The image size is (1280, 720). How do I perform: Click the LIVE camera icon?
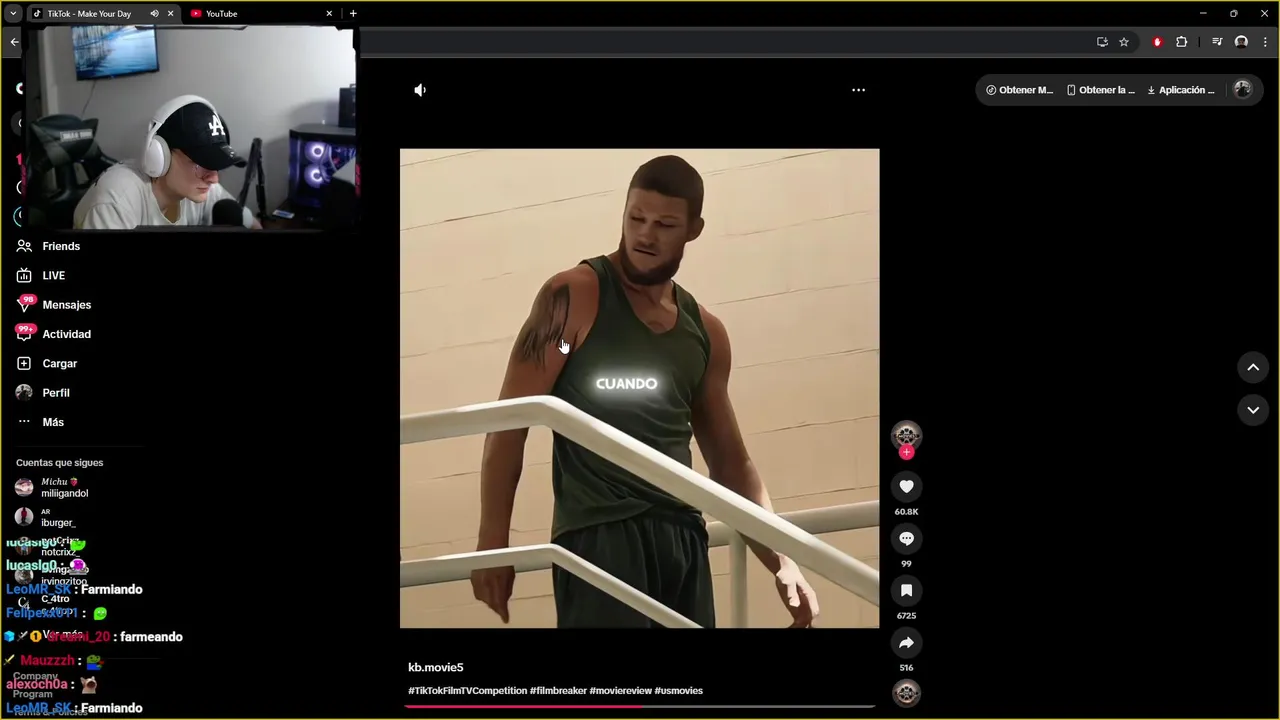(x=24, y=275)
